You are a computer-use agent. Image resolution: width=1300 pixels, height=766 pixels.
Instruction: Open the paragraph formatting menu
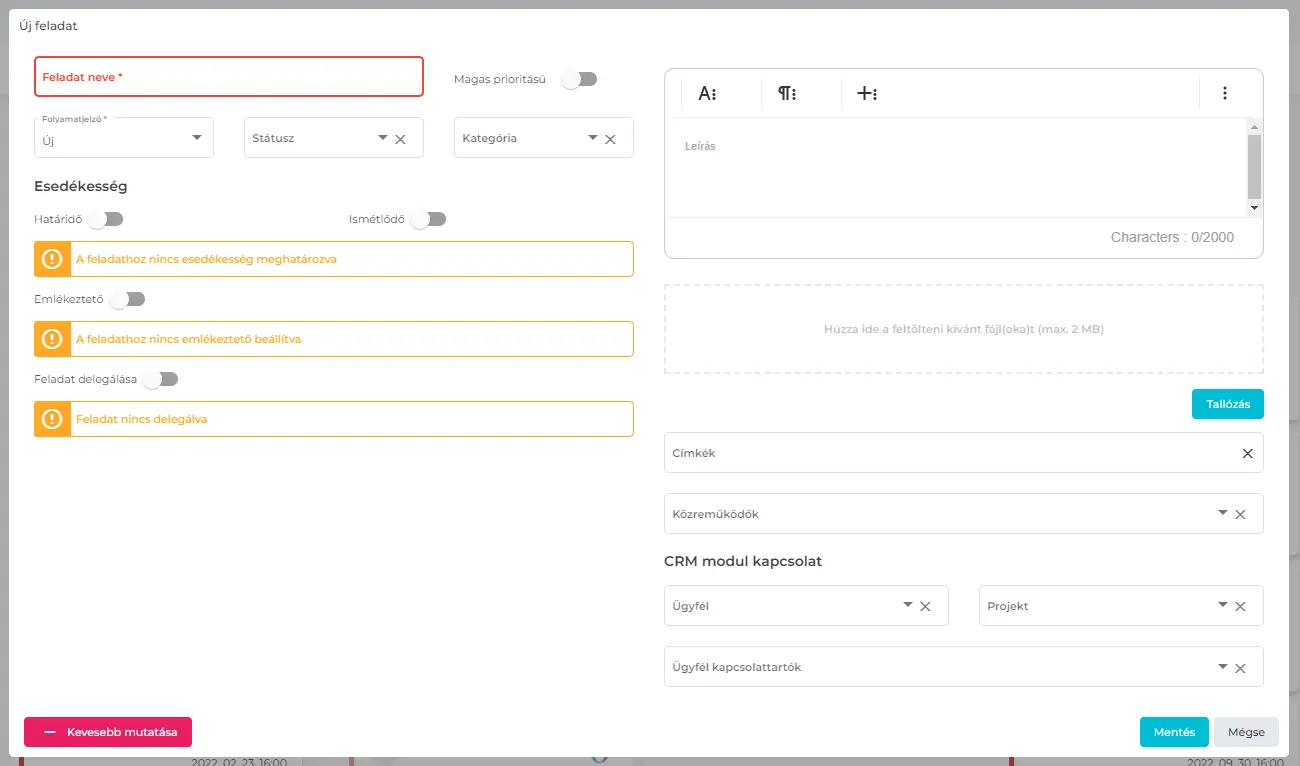787,93
